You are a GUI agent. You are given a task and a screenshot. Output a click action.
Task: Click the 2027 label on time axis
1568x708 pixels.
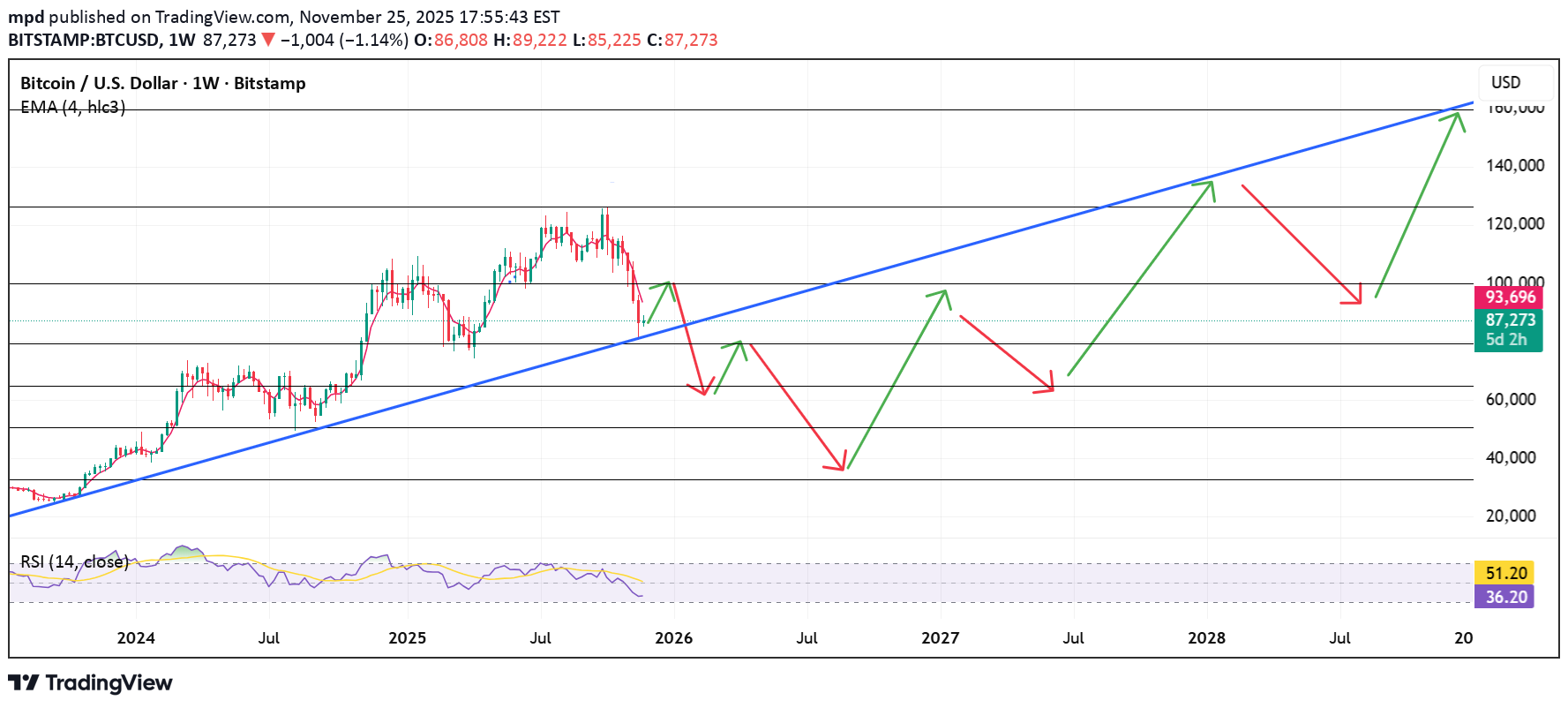[940, 637]
